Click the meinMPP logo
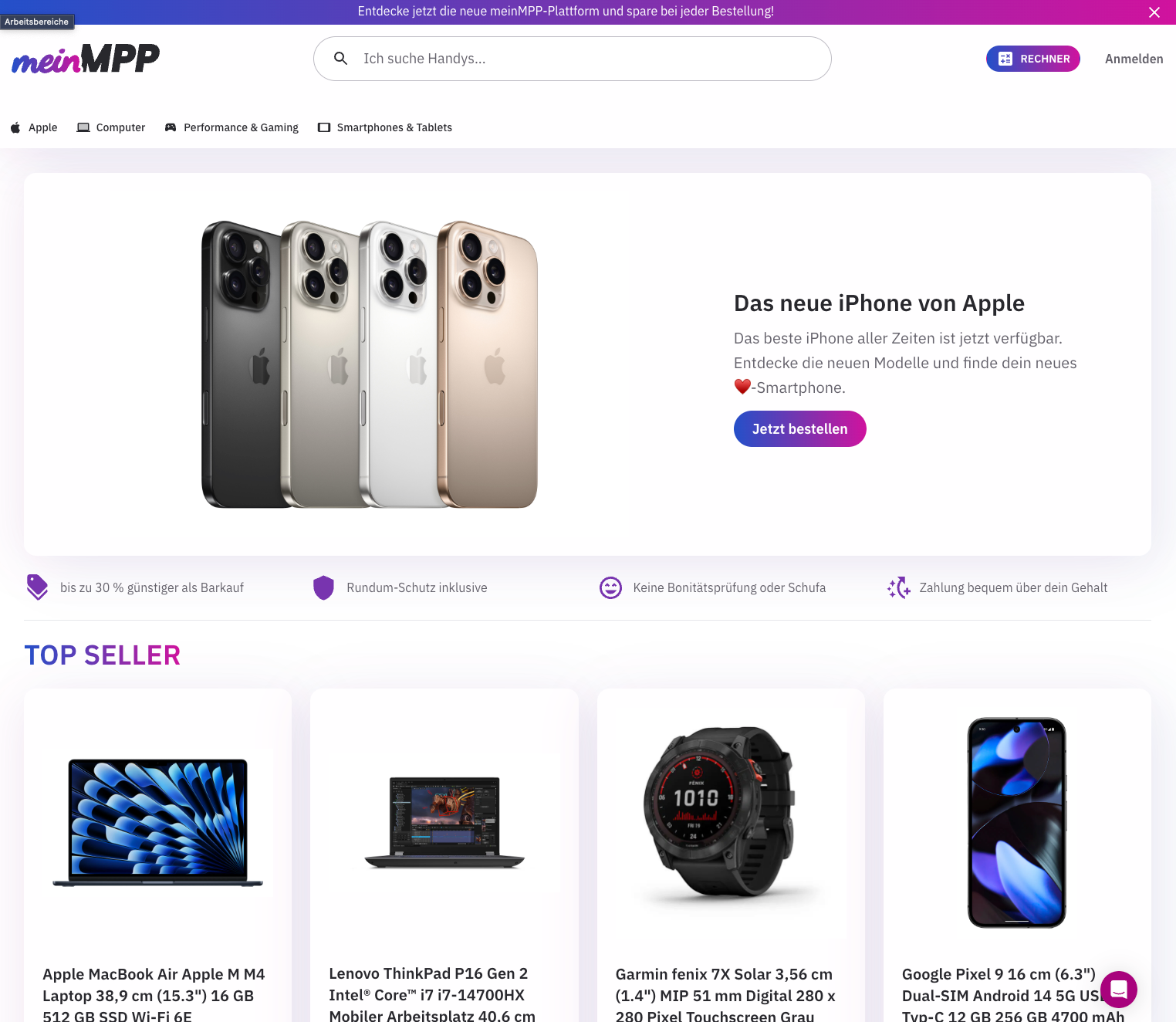 86,59
